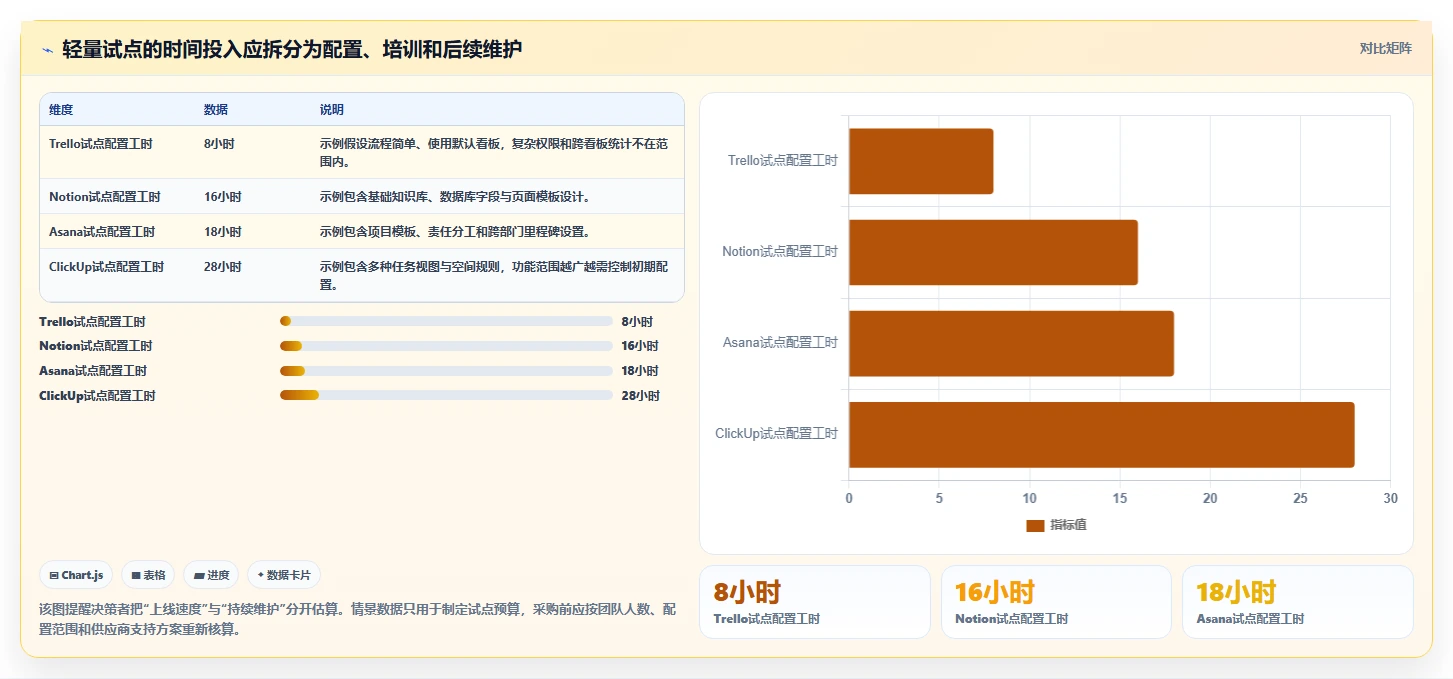
Task: Select the 8小时 cell in the table
Action: 219,144
